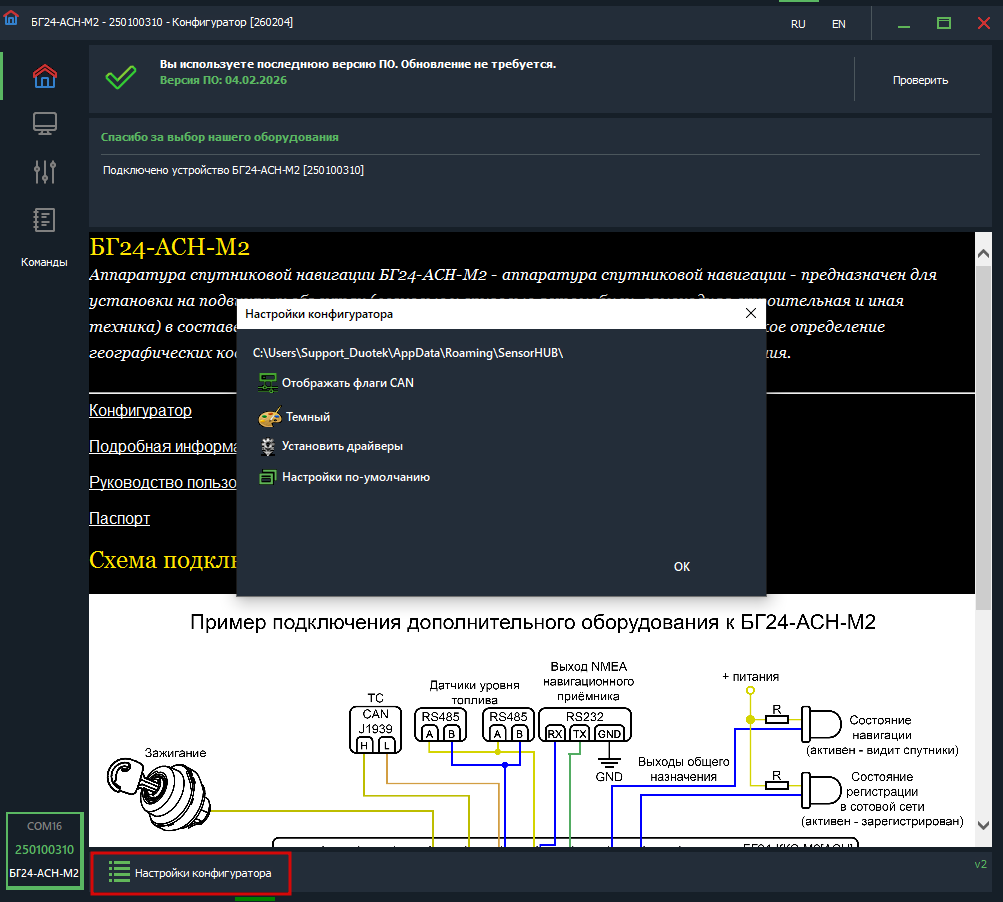Image resolution: width=1003 pixels, height=902 pixels.
Task: Toggle the Темный theme option
Action: click(x=307, y=417)
